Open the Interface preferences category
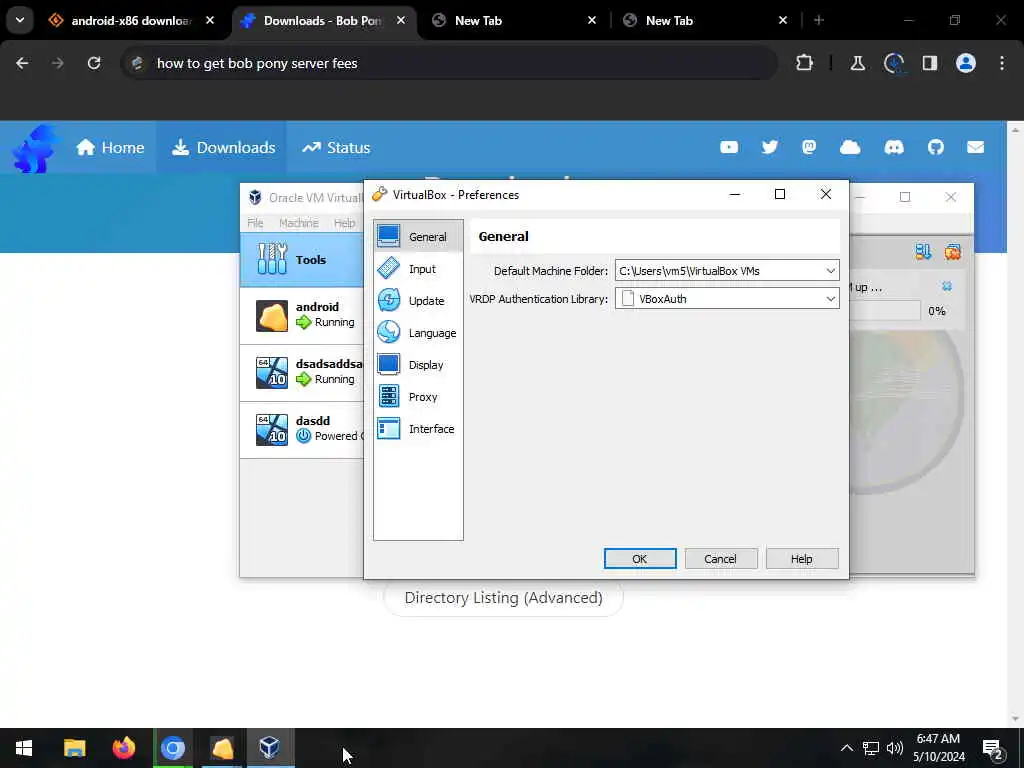Viewport: 1024px width, 768px height. [x=418, y=428]
